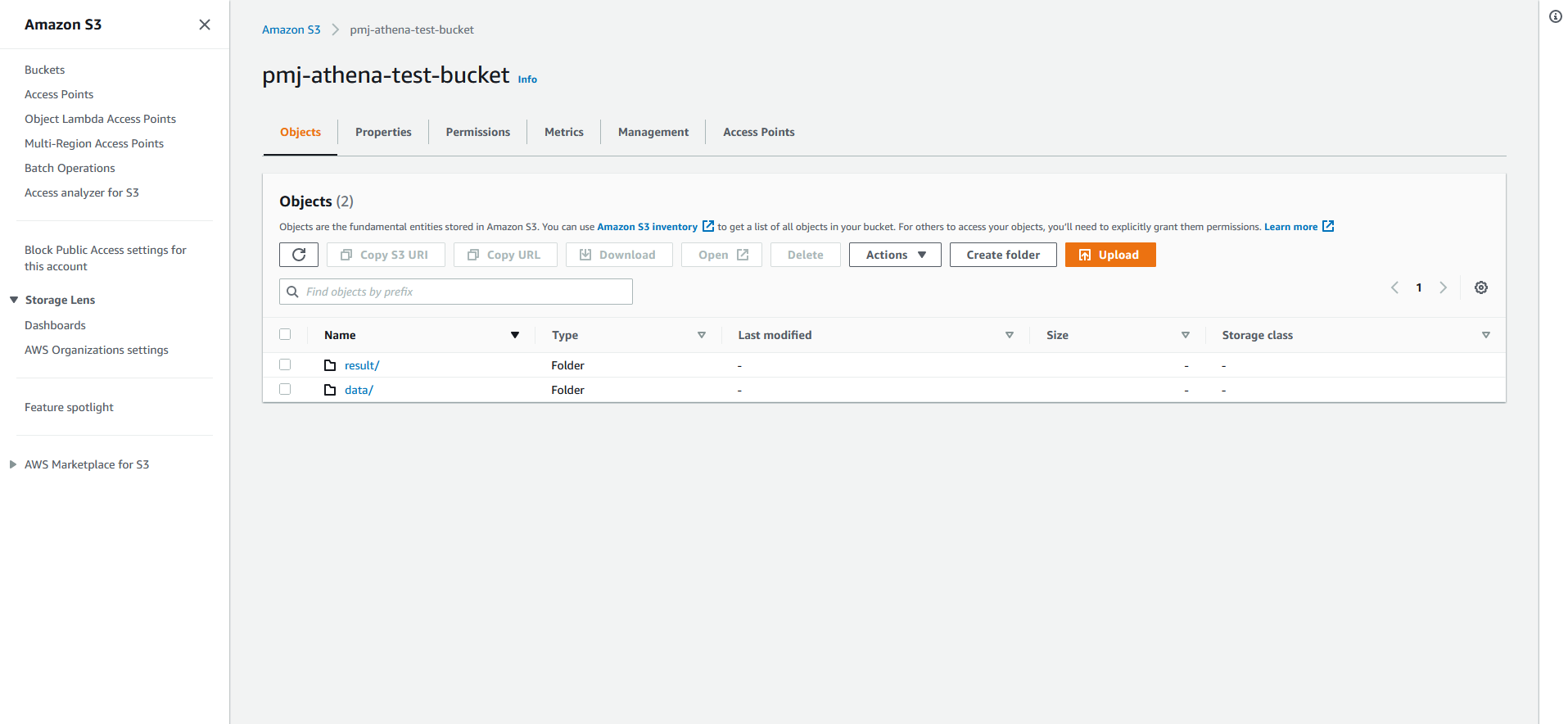
Task: Click the refresh objects icon button
Action: pyautogui.click(x=299, y=255)
